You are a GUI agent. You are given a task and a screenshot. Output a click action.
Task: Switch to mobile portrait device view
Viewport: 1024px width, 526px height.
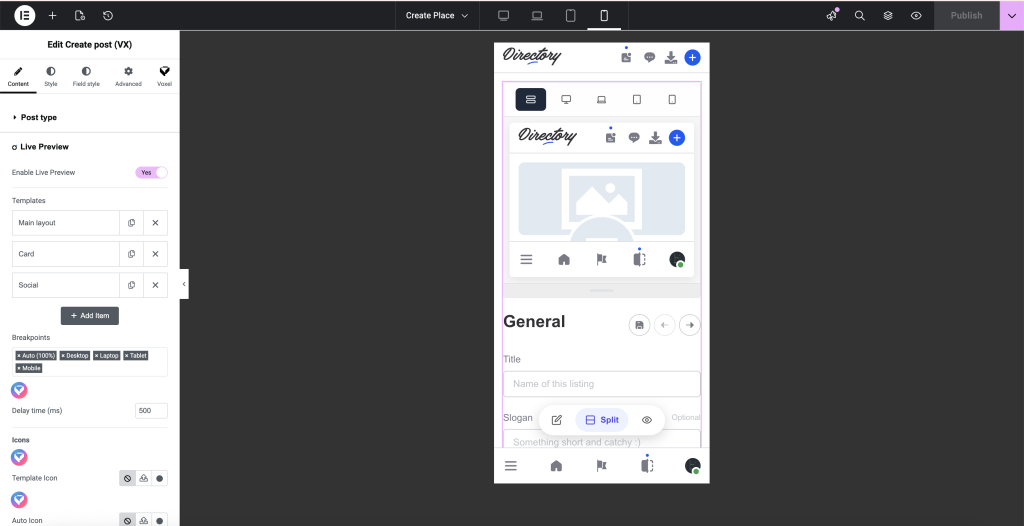(x=603, y=15)
